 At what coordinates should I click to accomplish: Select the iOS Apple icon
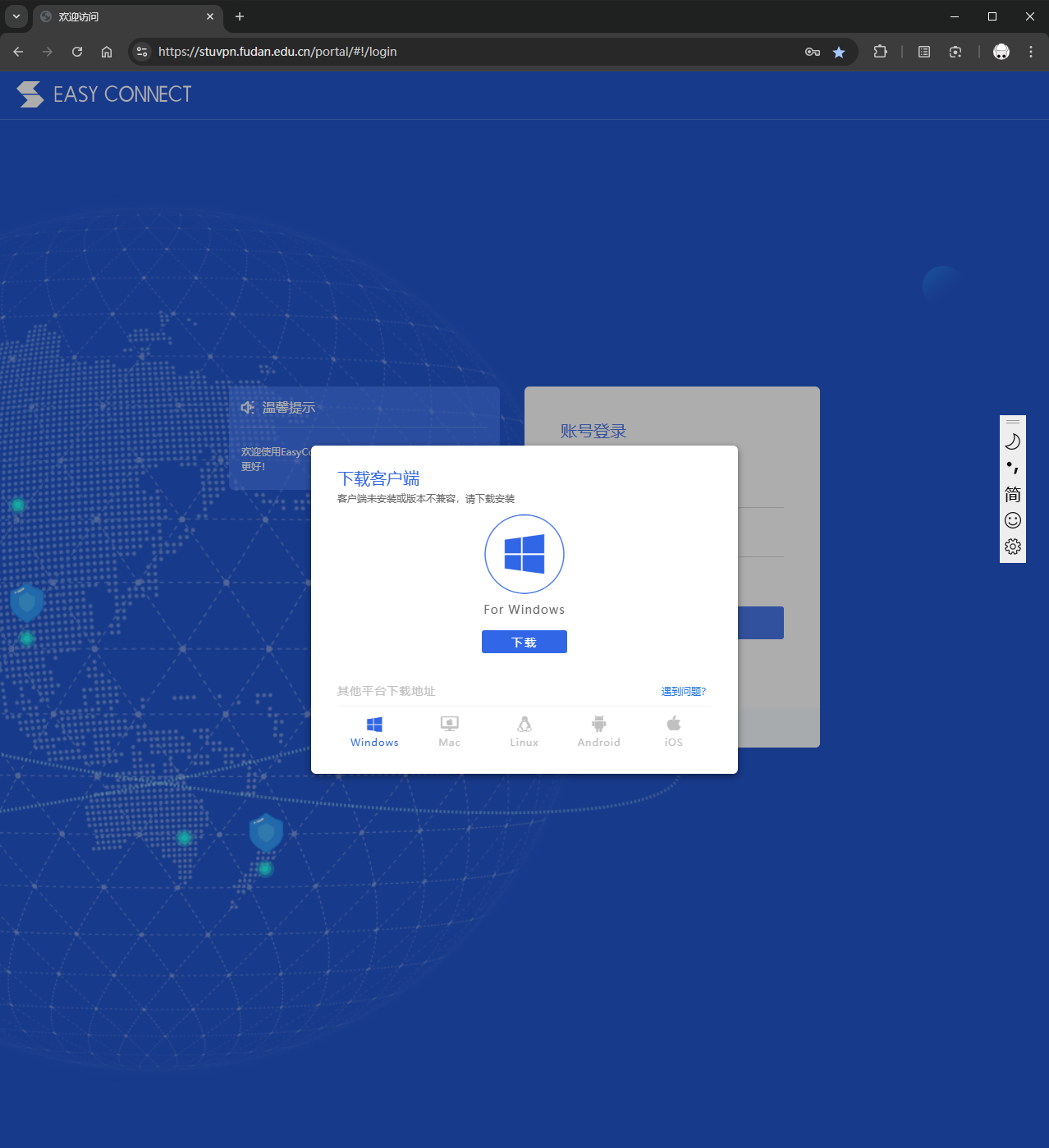point(673,725)
